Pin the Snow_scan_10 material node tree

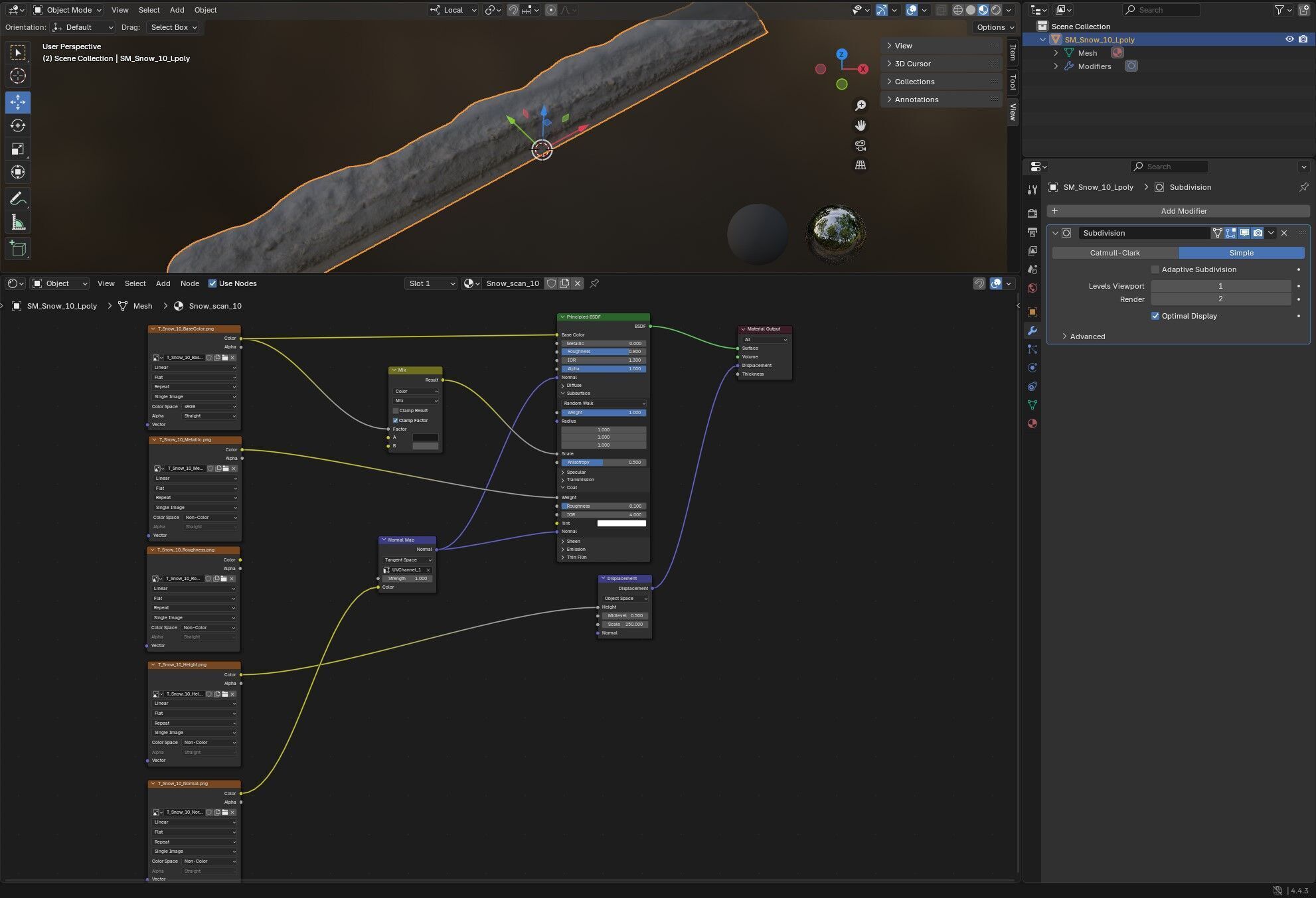pyautogui.click(x=594, y=283)
